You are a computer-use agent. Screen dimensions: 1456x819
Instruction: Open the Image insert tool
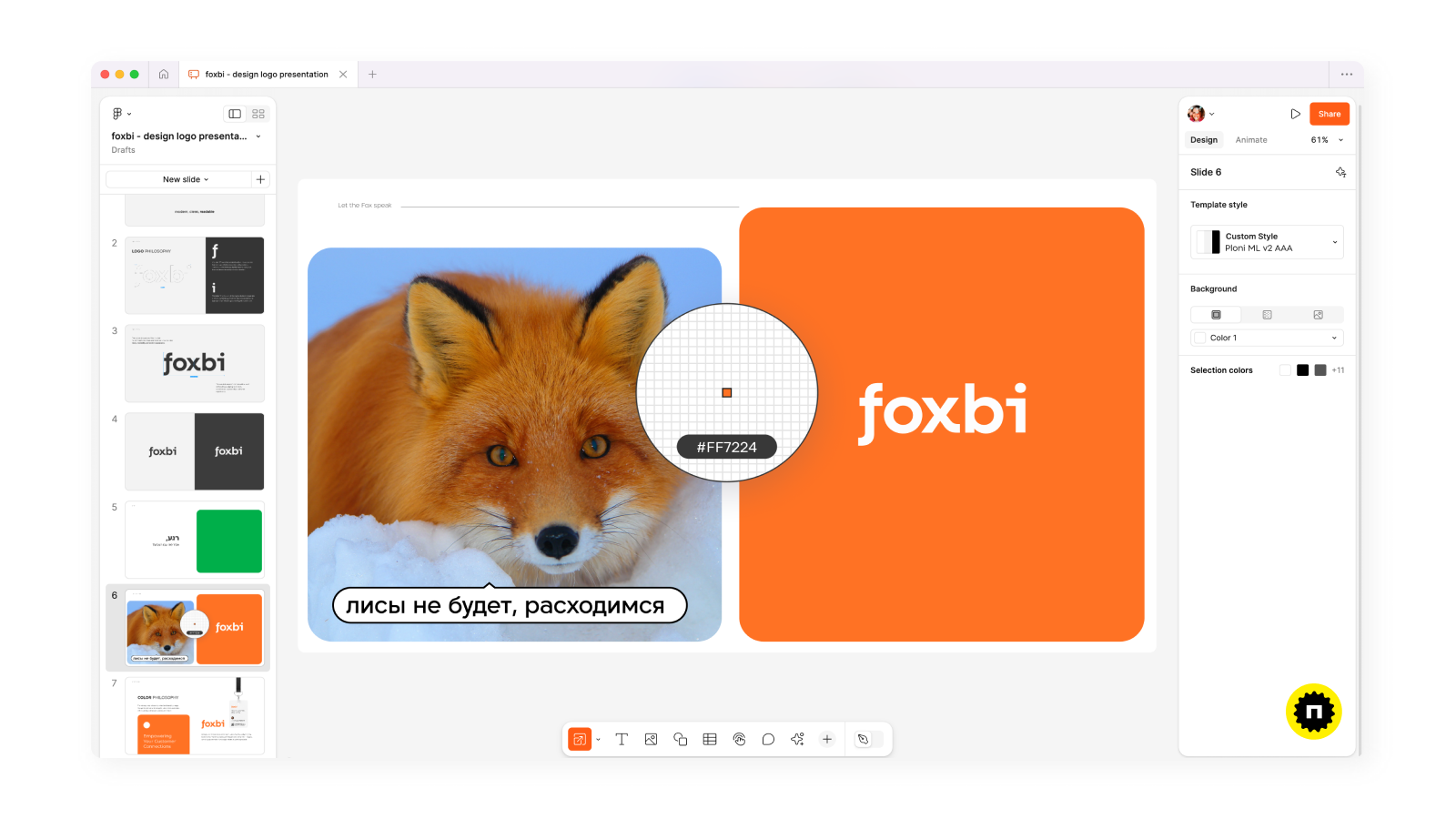click(651, 739)
